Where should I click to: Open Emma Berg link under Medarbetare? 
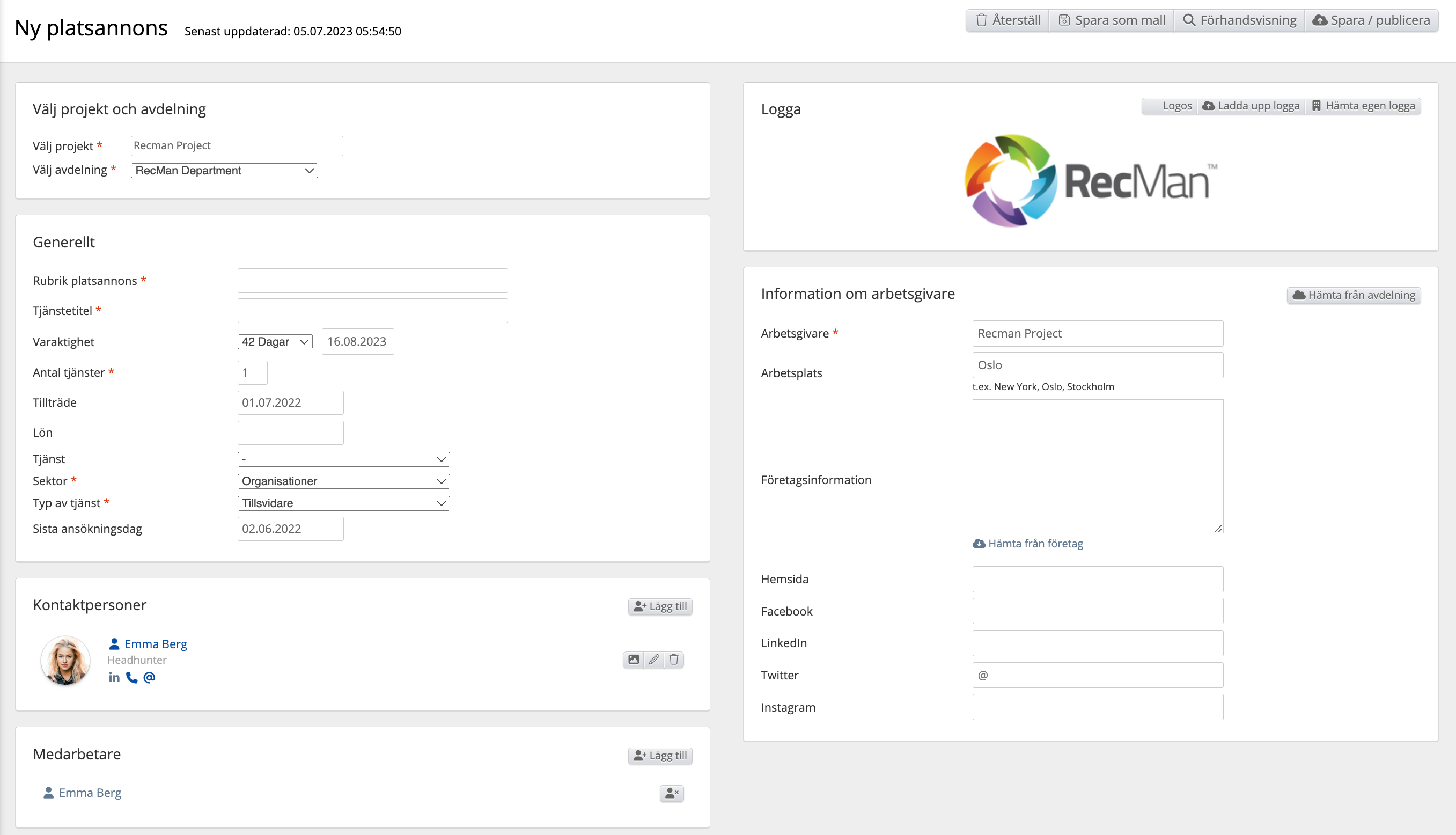(x=83, y=793)
